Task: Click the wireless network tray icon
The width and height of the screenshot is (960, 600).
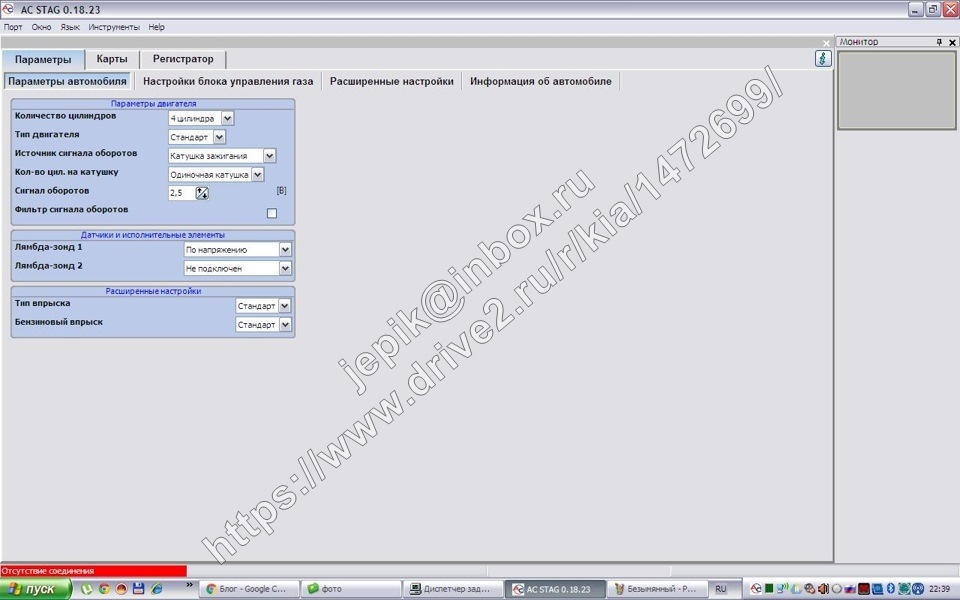Action: point(782,588)
